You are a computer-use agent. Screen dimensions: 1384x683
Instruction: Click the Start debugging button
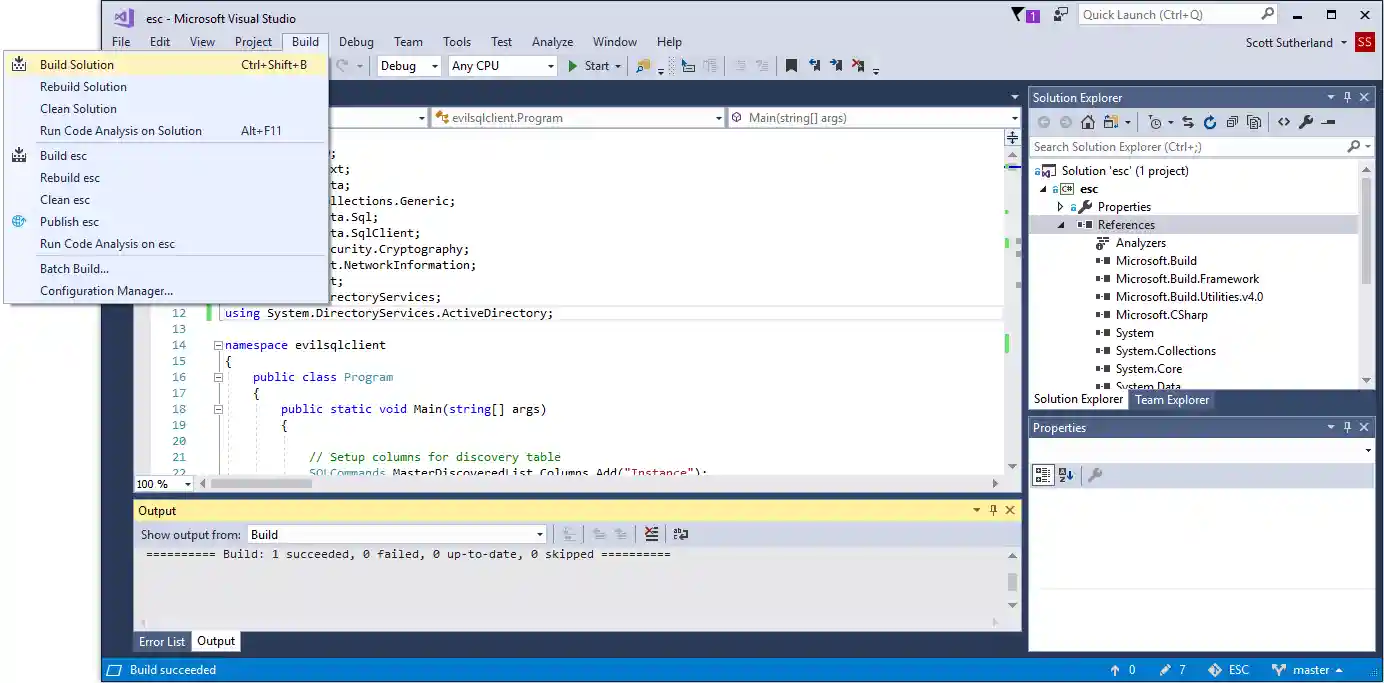[589, 66]
